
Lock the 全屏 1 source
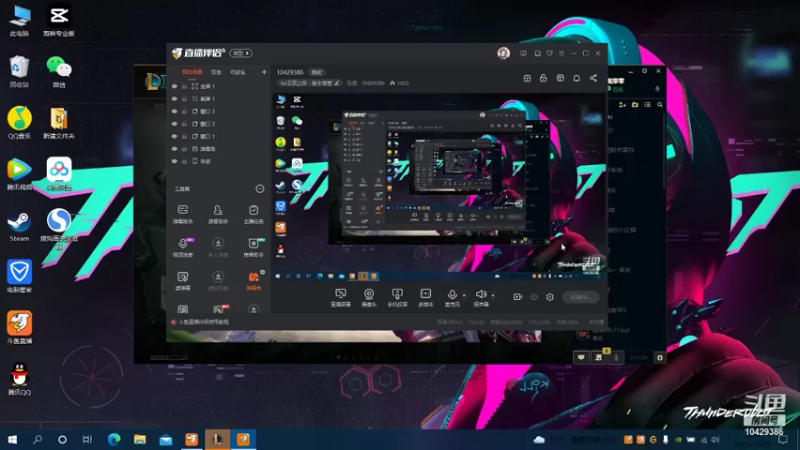tap(184, 86)
